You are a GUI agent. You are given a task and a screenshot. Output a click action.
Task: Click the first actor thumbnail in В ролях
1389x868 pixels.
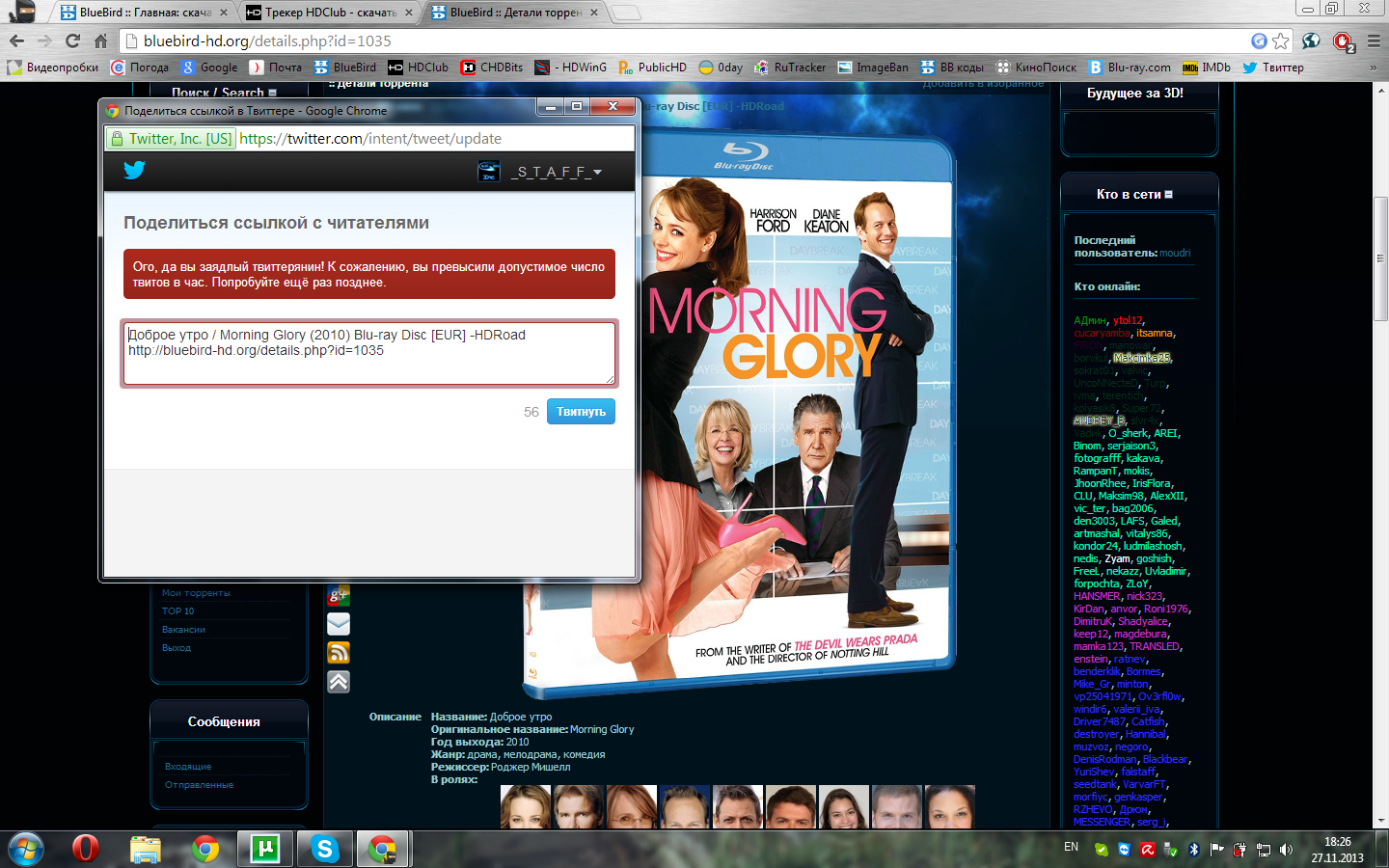pyautogui.click(x=526, y=807)
